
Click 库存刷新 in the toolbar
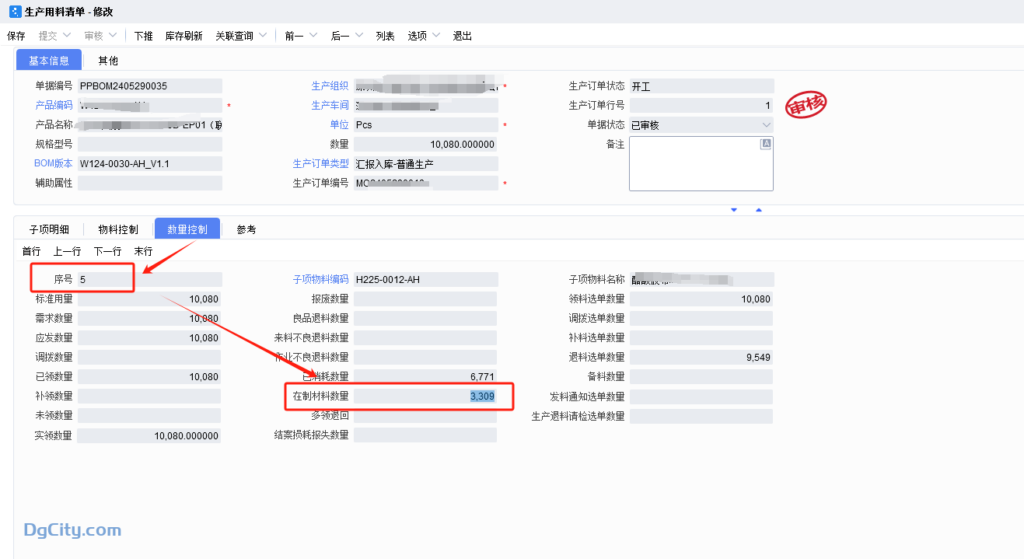pyautogui.click(x=184, y=36)
